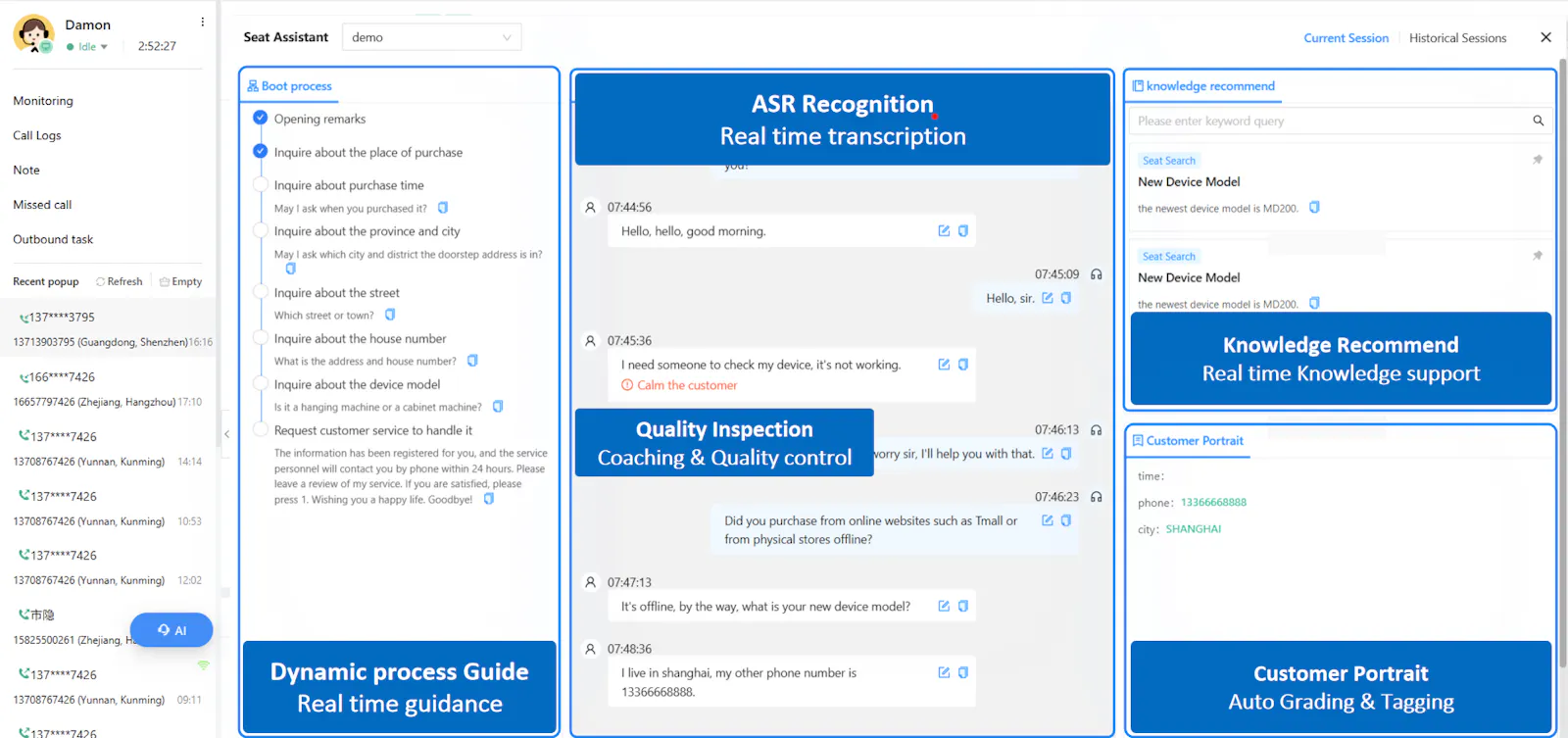Toggle the Inquire about place of purchase step
The height and width of the screenshot is (738, 1568).
coord(260,151)
